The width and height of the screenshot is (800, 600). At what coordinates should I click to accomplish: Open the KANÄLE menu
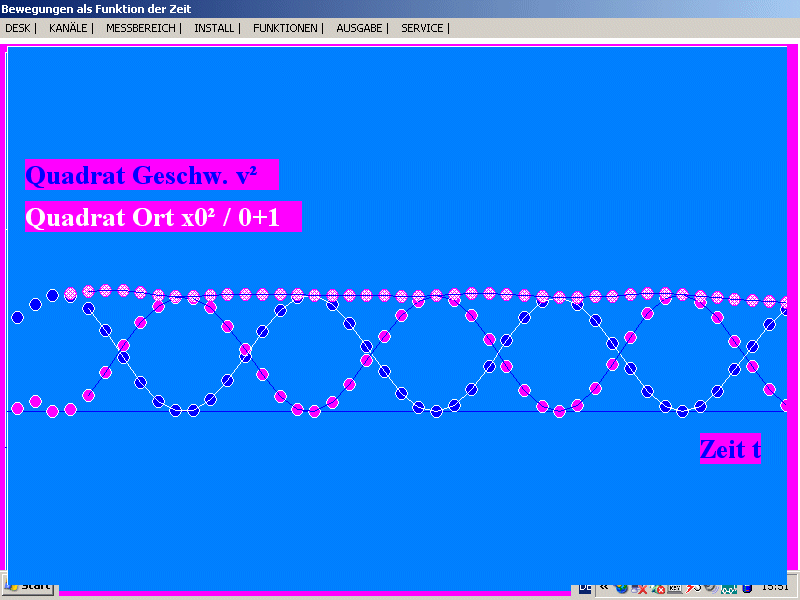point(68,28)
